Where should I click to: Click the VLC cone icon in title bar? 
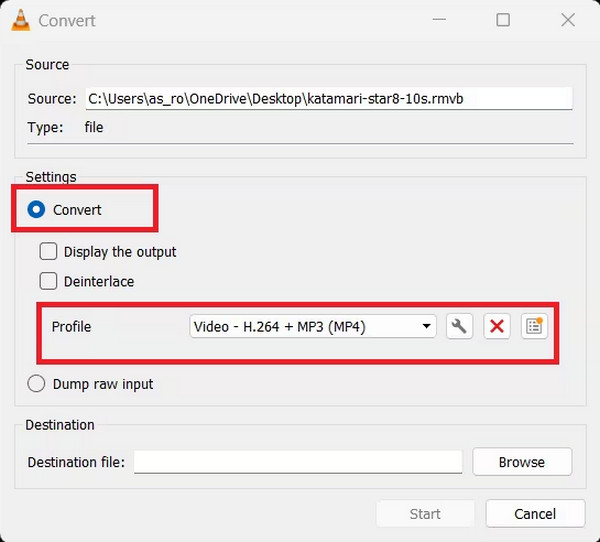point(21,20)
